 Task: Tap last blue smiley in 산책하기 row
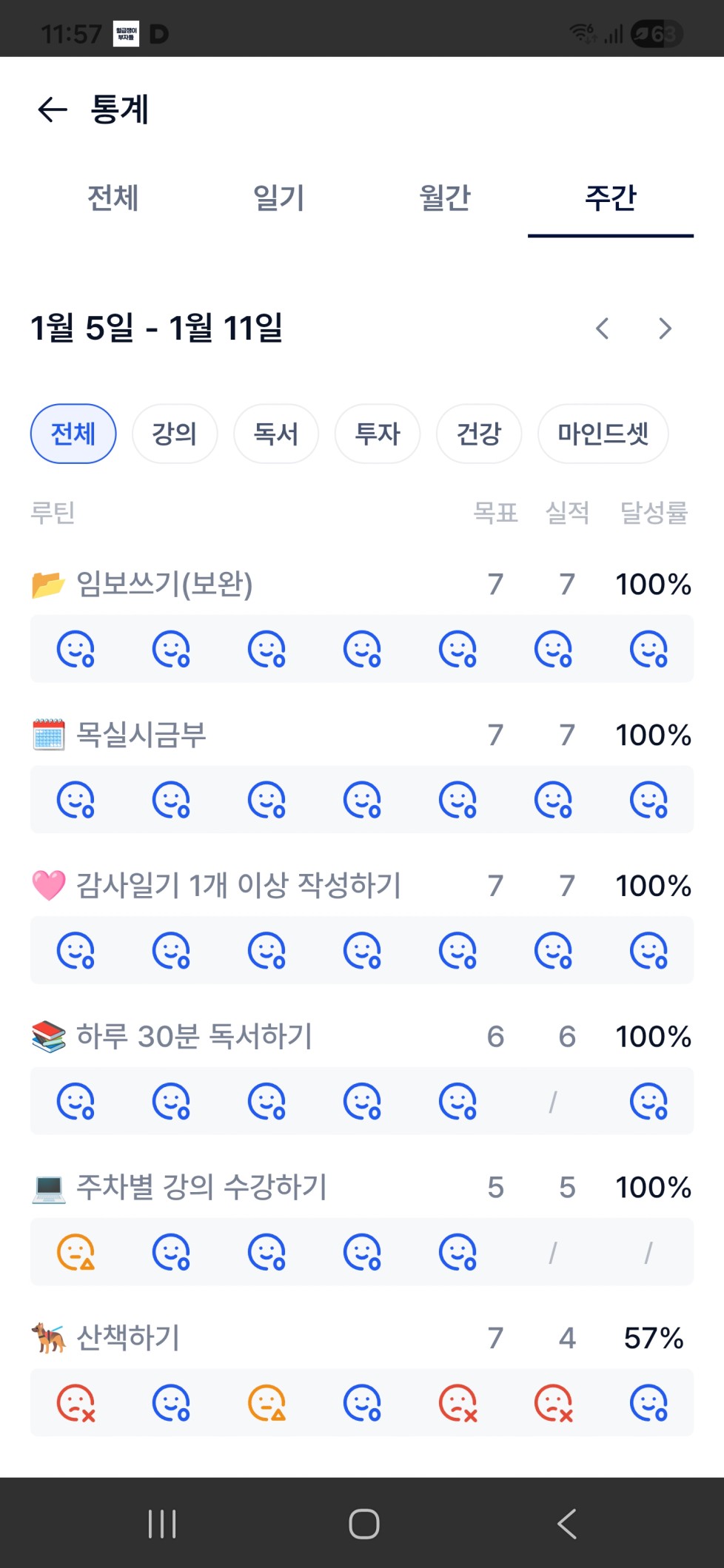[x=648, y=1403]
